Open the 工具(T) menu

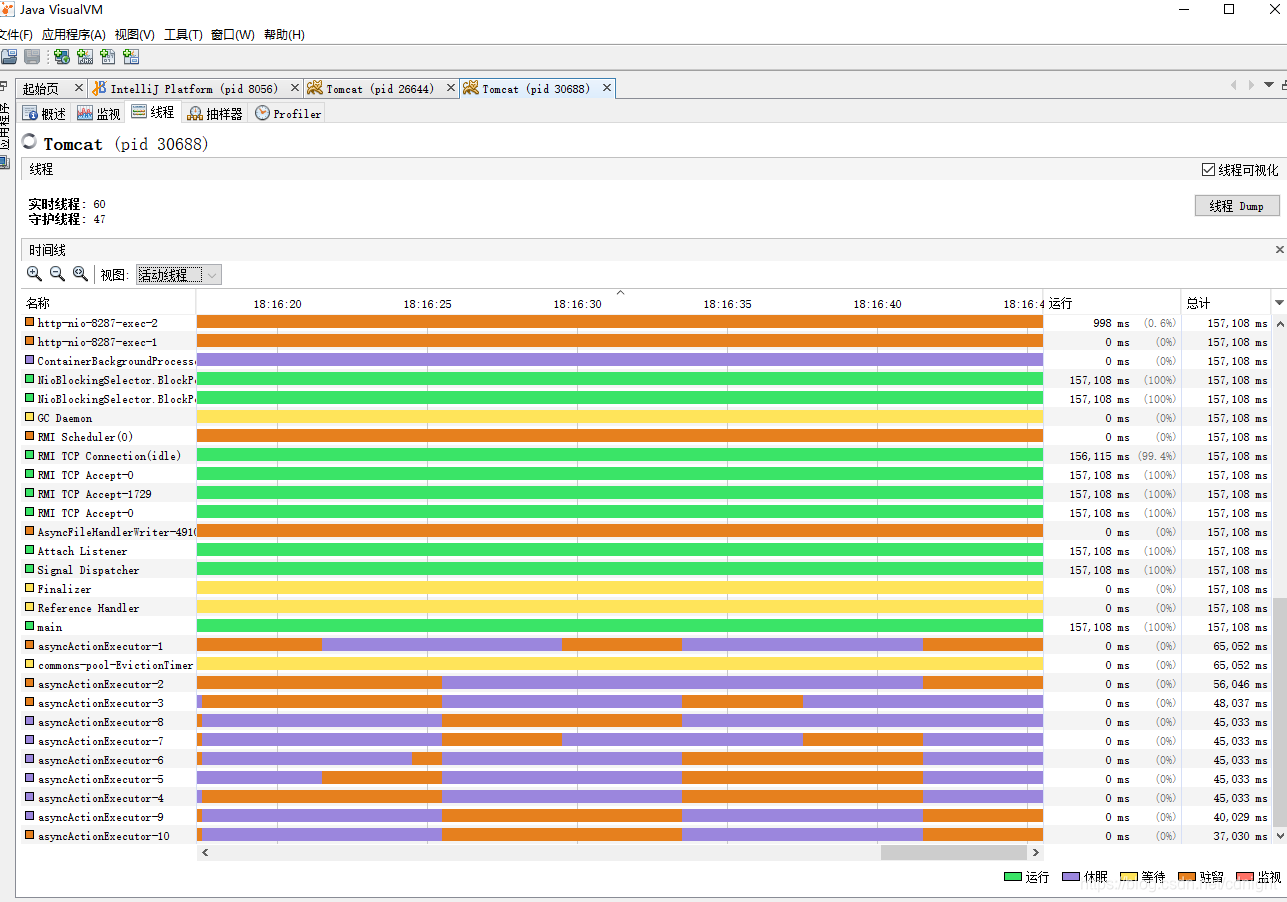183,34
